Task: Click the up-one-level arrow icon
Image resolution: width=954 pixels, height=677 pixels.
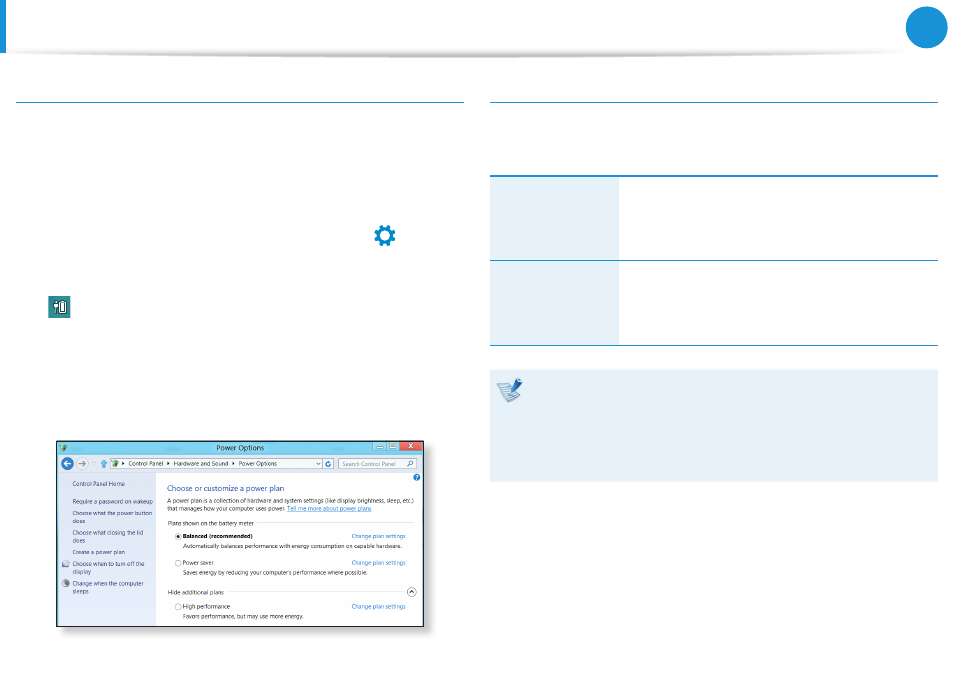Action: [102, 464]
